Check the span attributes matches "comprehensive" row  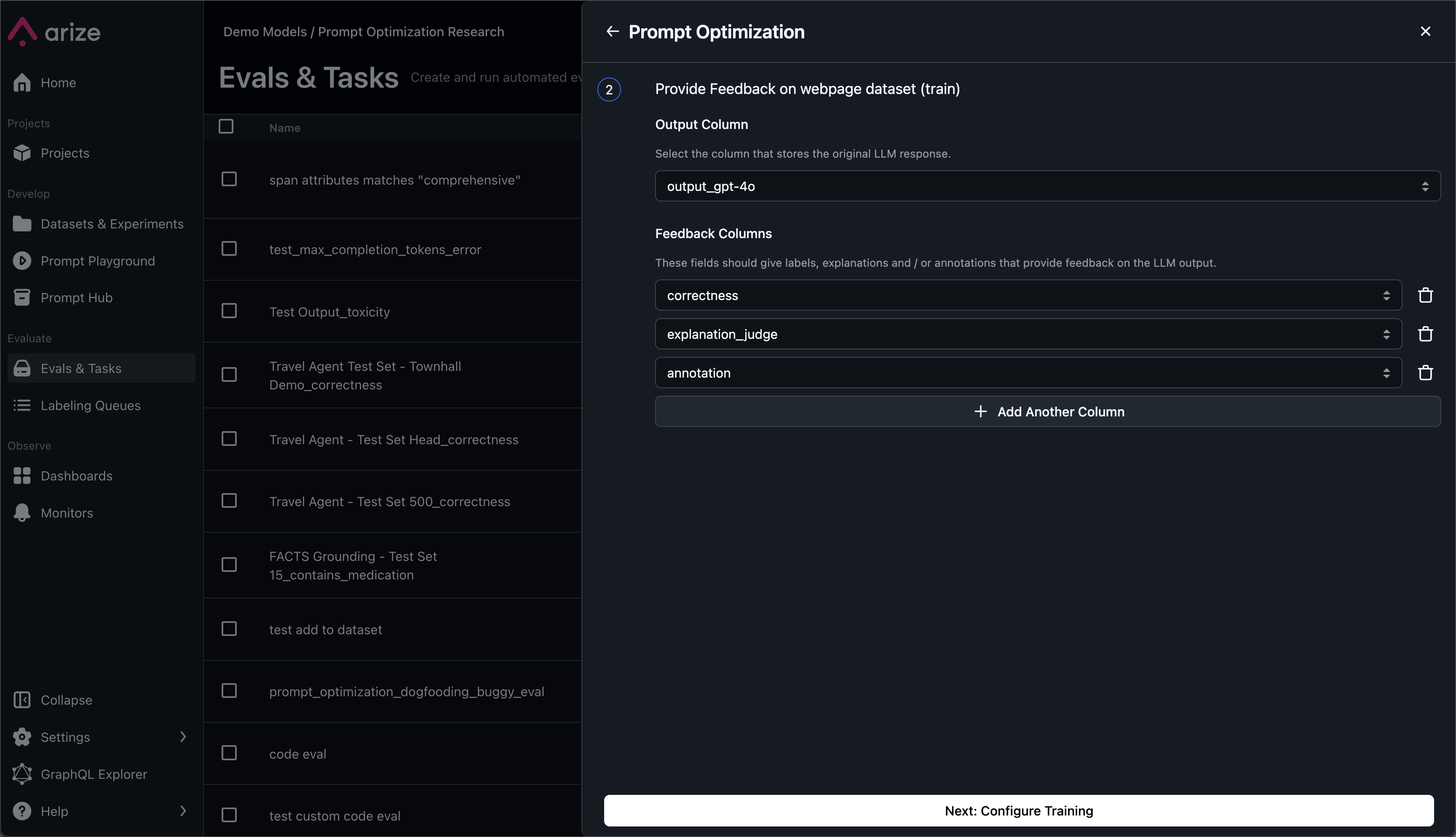click(229, 180)
